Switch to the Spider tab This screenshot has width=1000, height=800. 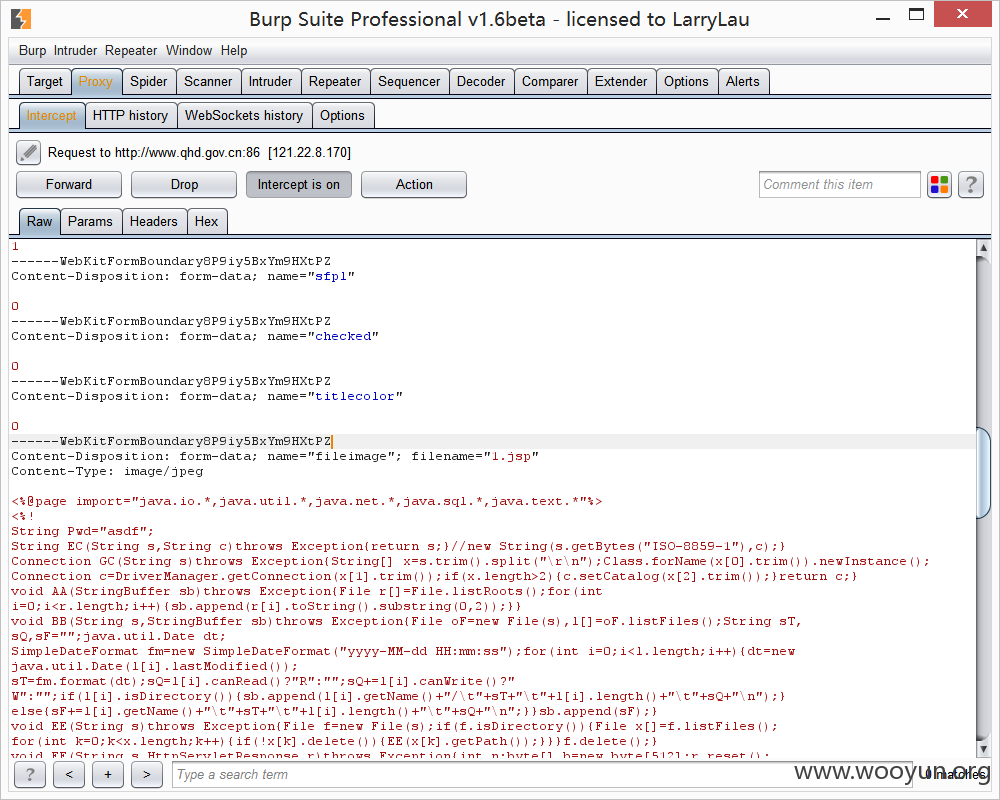[149, 82]
